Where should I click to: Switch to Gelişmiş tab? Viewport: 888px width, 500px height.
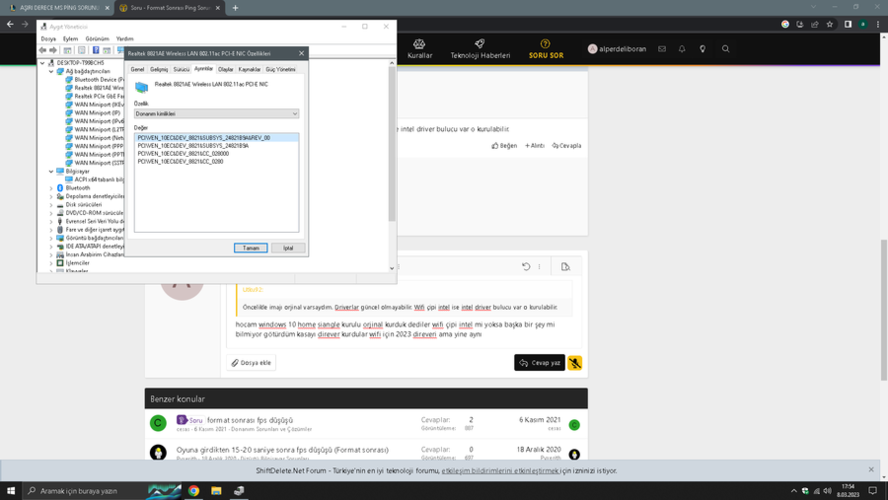(159, 69)
